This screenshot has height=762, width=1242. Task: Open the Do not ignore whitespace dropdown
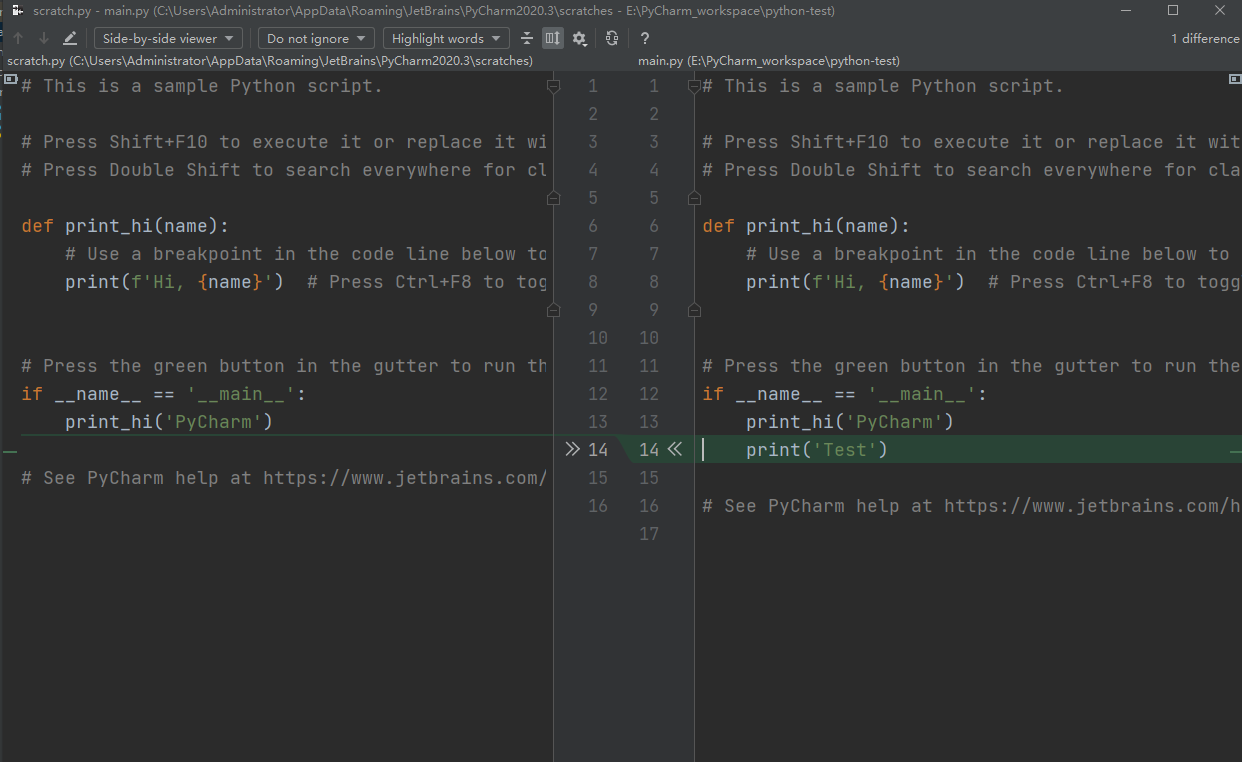[x=316, y=38]
